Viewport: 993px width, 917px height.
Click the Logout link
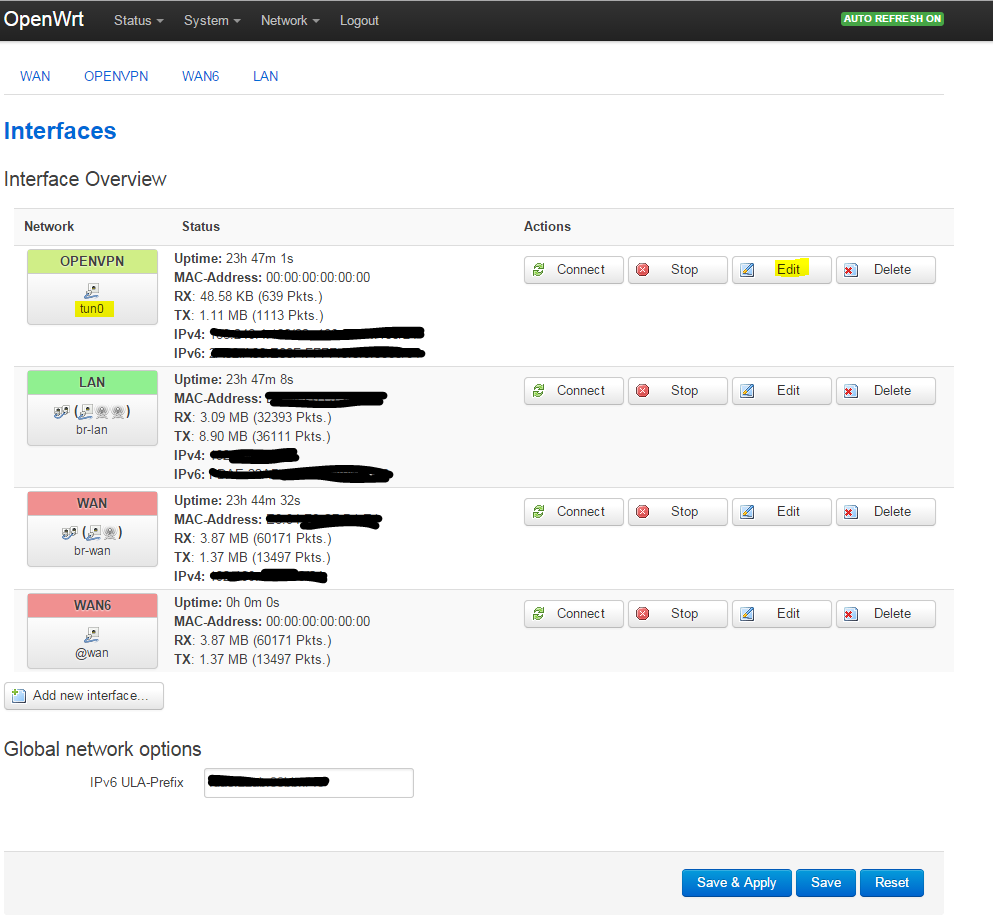click(359, 21)
